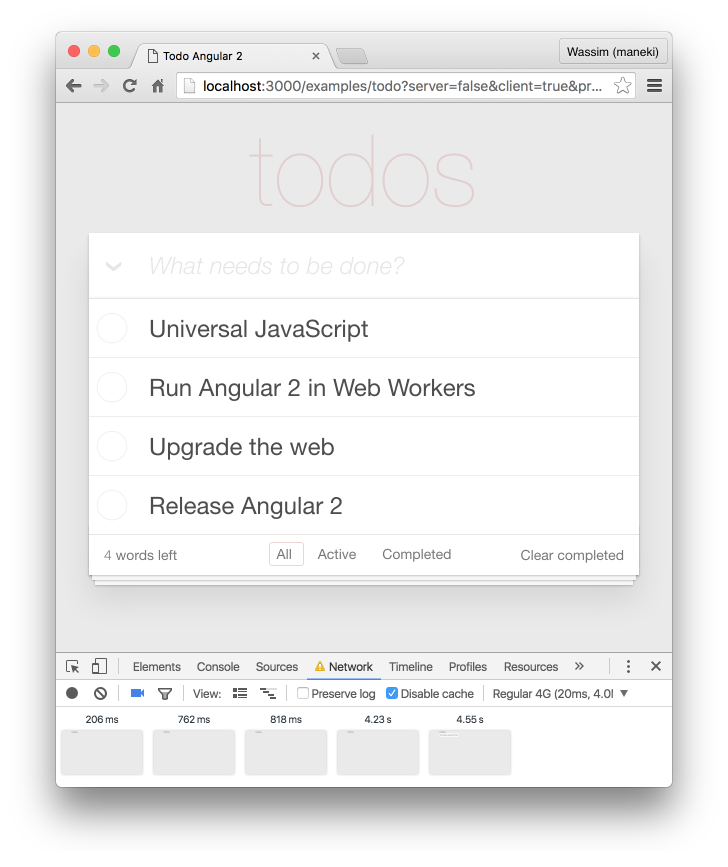Click the Run Angular 2 in Web Workers text
728x867 pixels.
click(312, 388)
